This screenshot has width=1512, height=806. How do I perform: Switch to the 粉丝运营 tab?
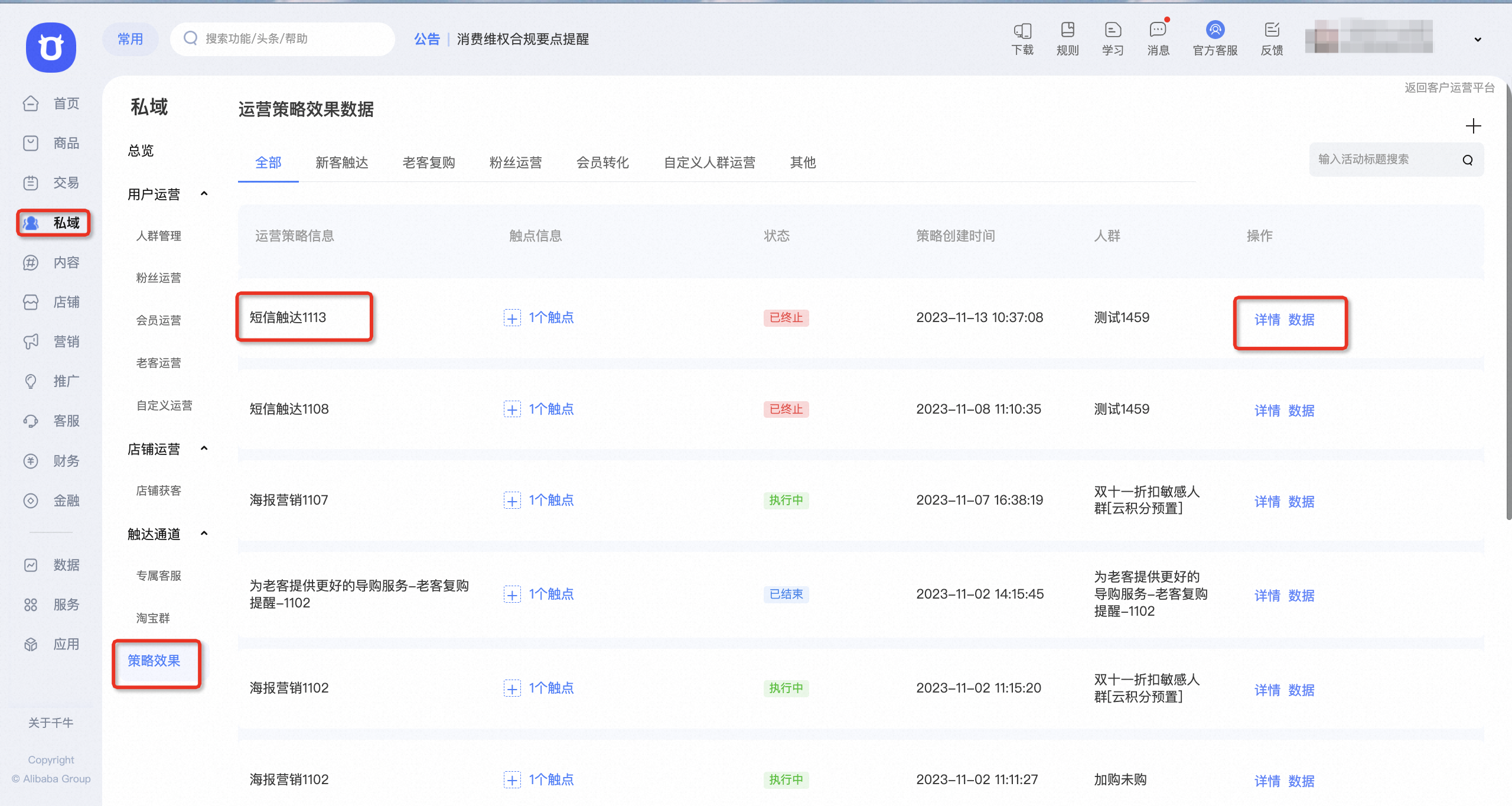coord(516,162)
